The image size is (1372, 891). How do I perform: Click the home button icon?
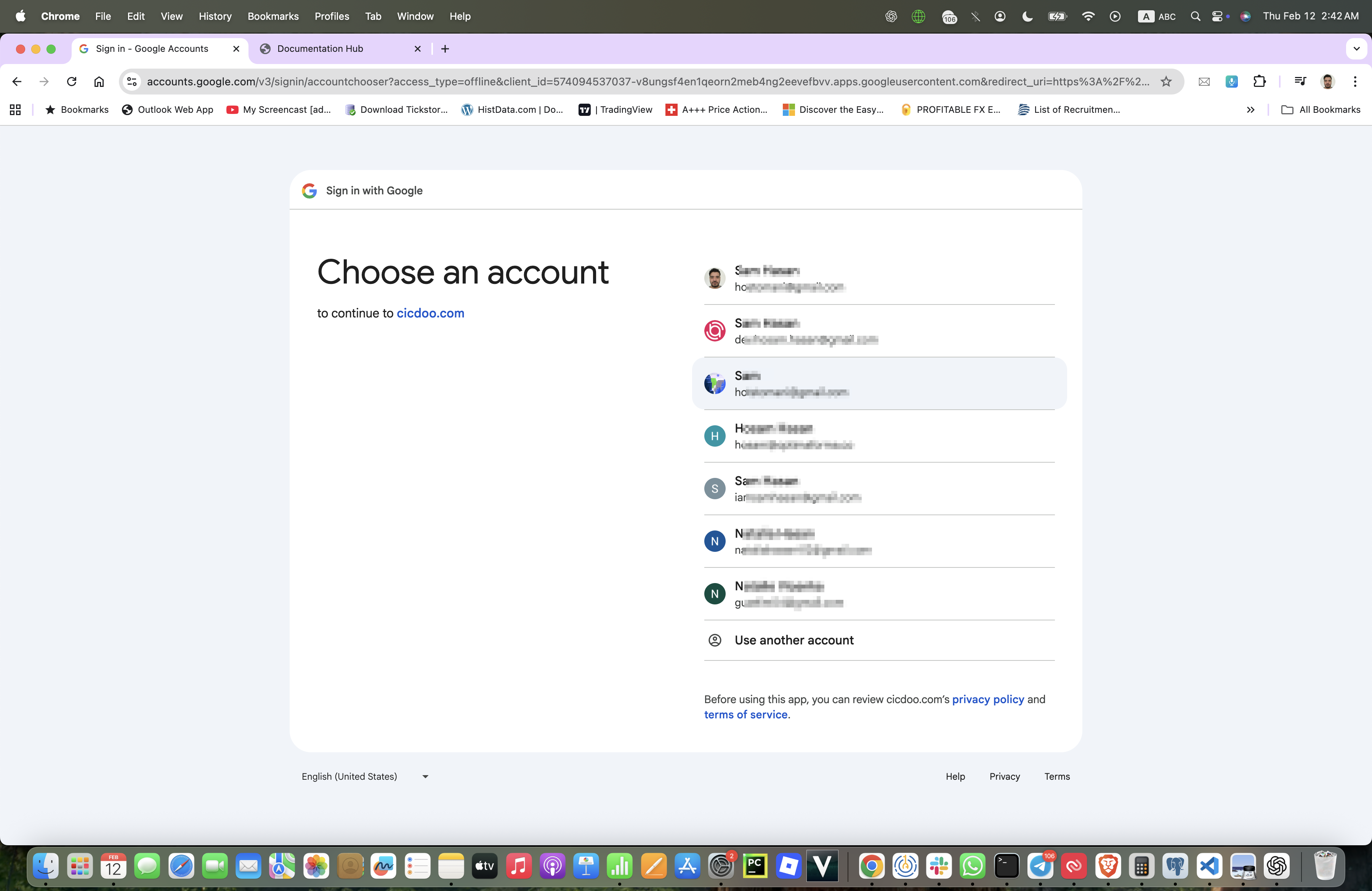[x=99, y=81]
